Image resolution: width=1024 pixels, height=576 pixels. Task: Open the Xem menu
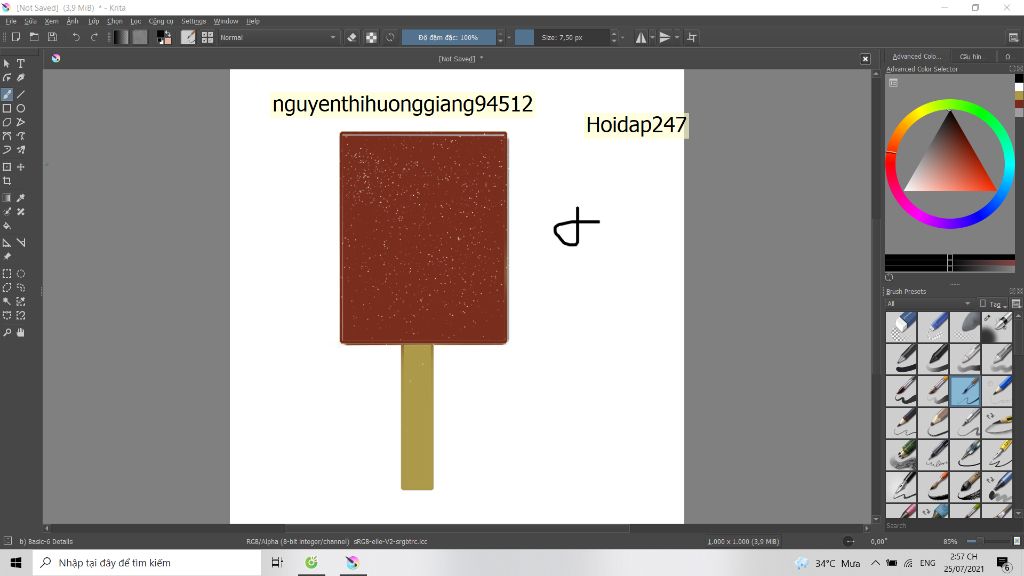[51, 21]
